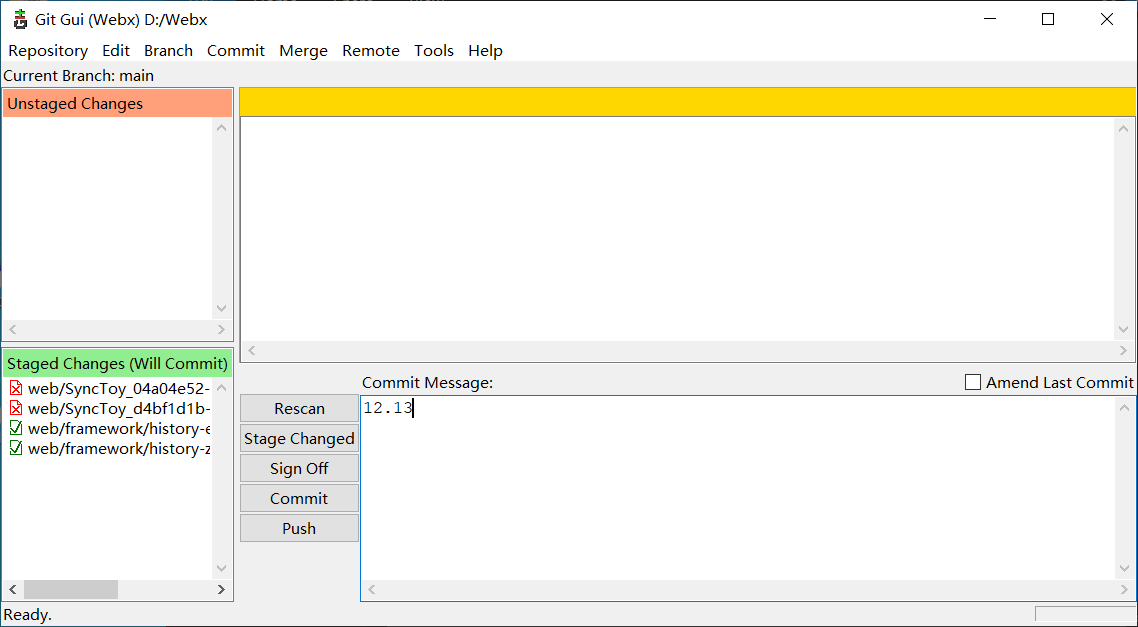1138x627 pixels.
Task: Click the yellow diff header bar
Action: coord(687,102)
